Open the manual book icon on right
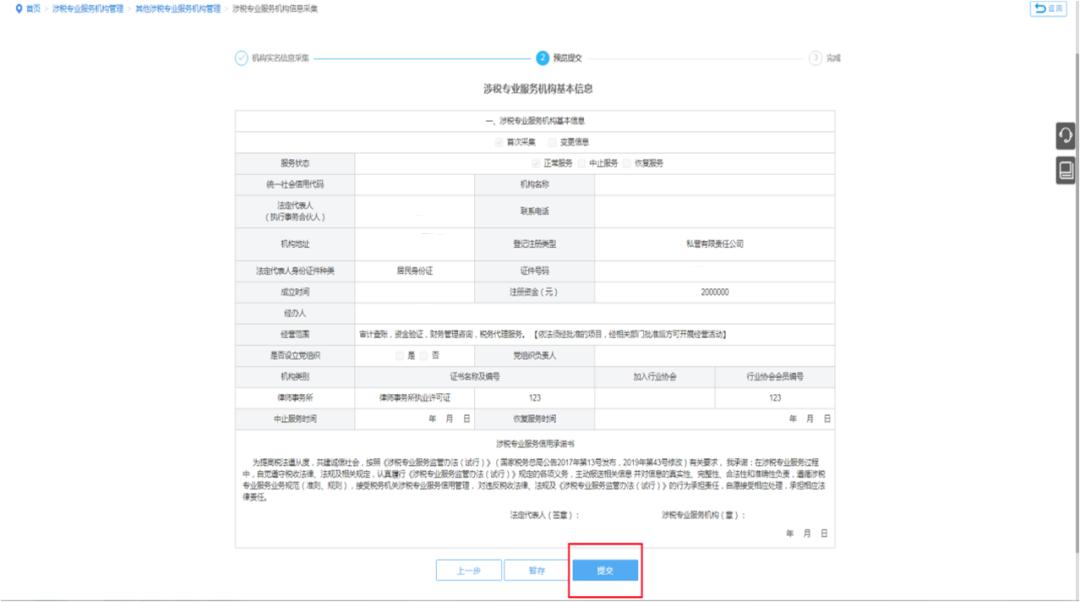Screen dimensions: 1080x602 pyautogui.click(x=1066, y=171)
